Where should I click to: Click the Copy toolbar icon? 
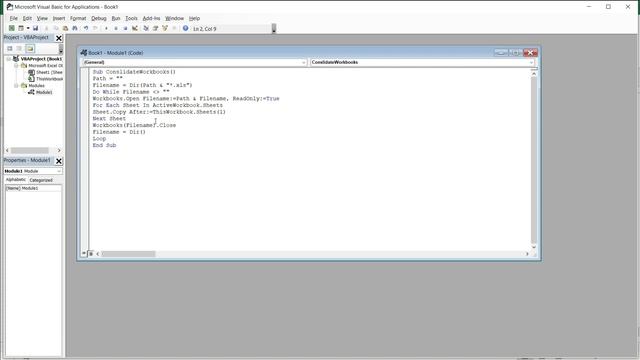(x=56, y=28)
